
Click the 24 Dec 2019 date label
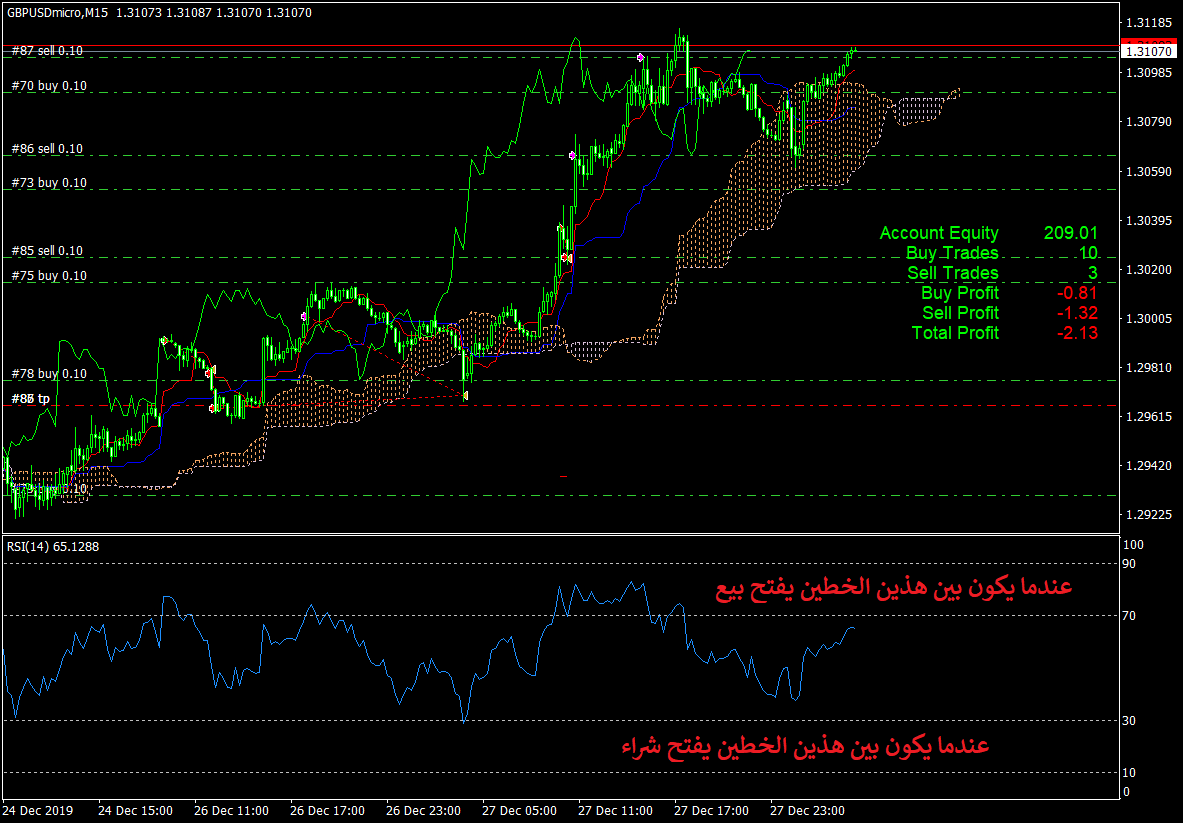pyautogui.click(x=38, y=810)
